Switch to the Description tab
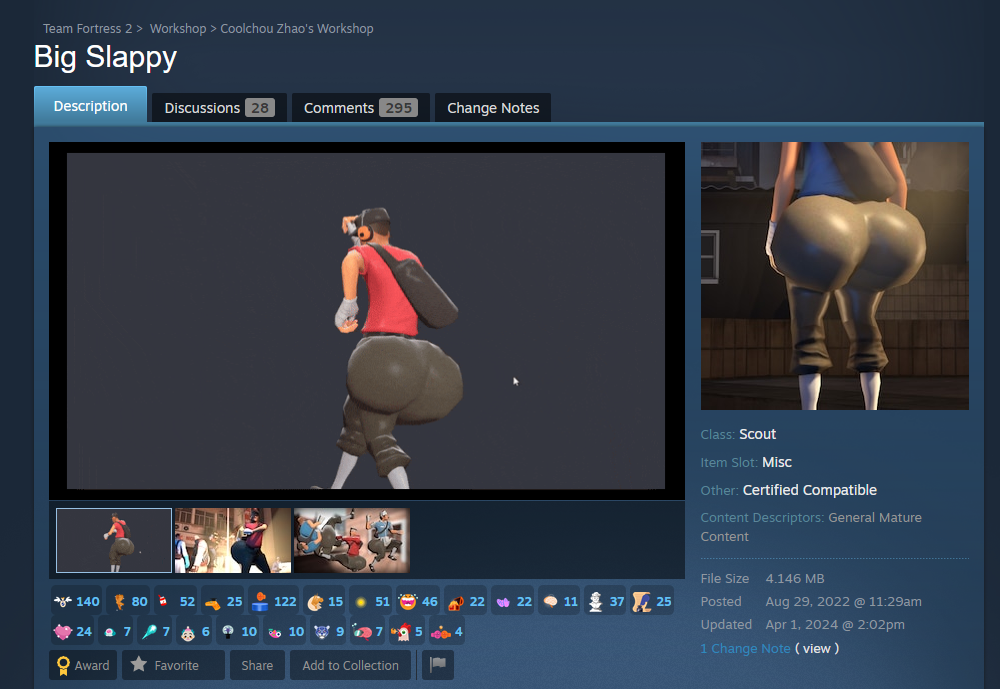The image size is (1000, 689). click(x=91, y=105)
